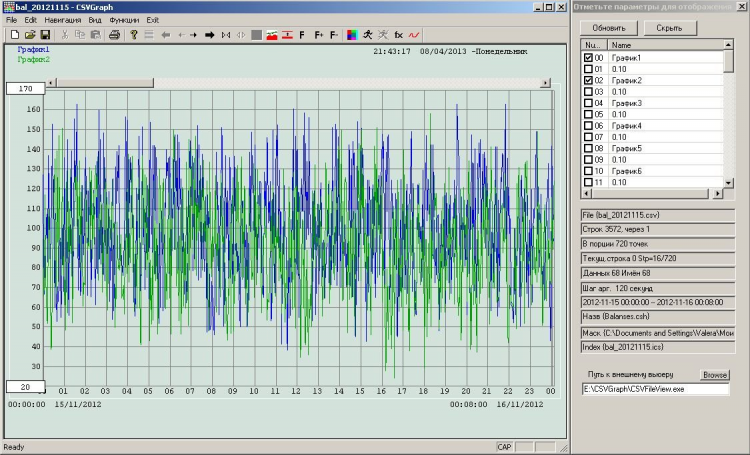Click the Save diskette icon

[45, 35]
